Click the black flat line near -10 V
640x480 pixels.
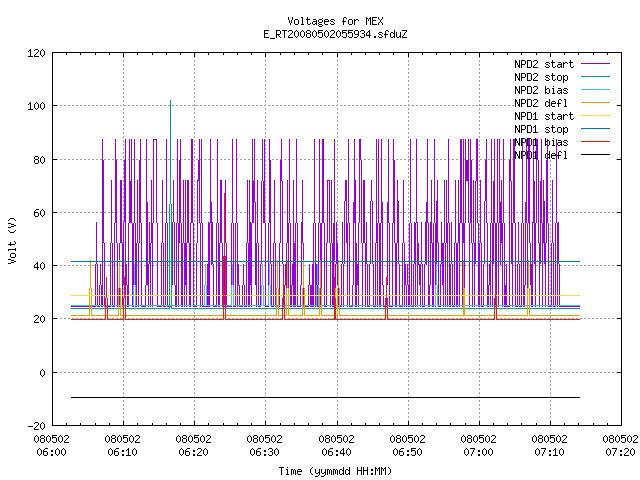tap(325, 397)
